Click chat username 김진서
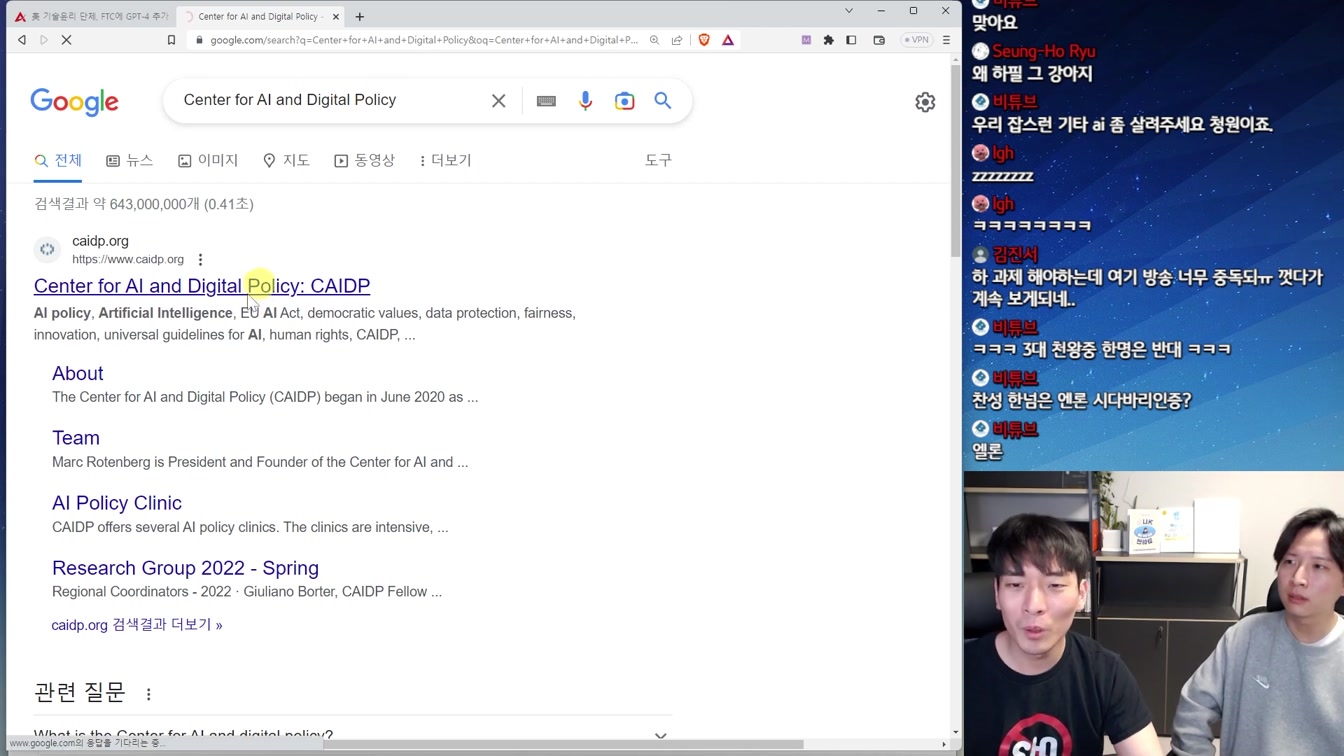 point(1016,255)
